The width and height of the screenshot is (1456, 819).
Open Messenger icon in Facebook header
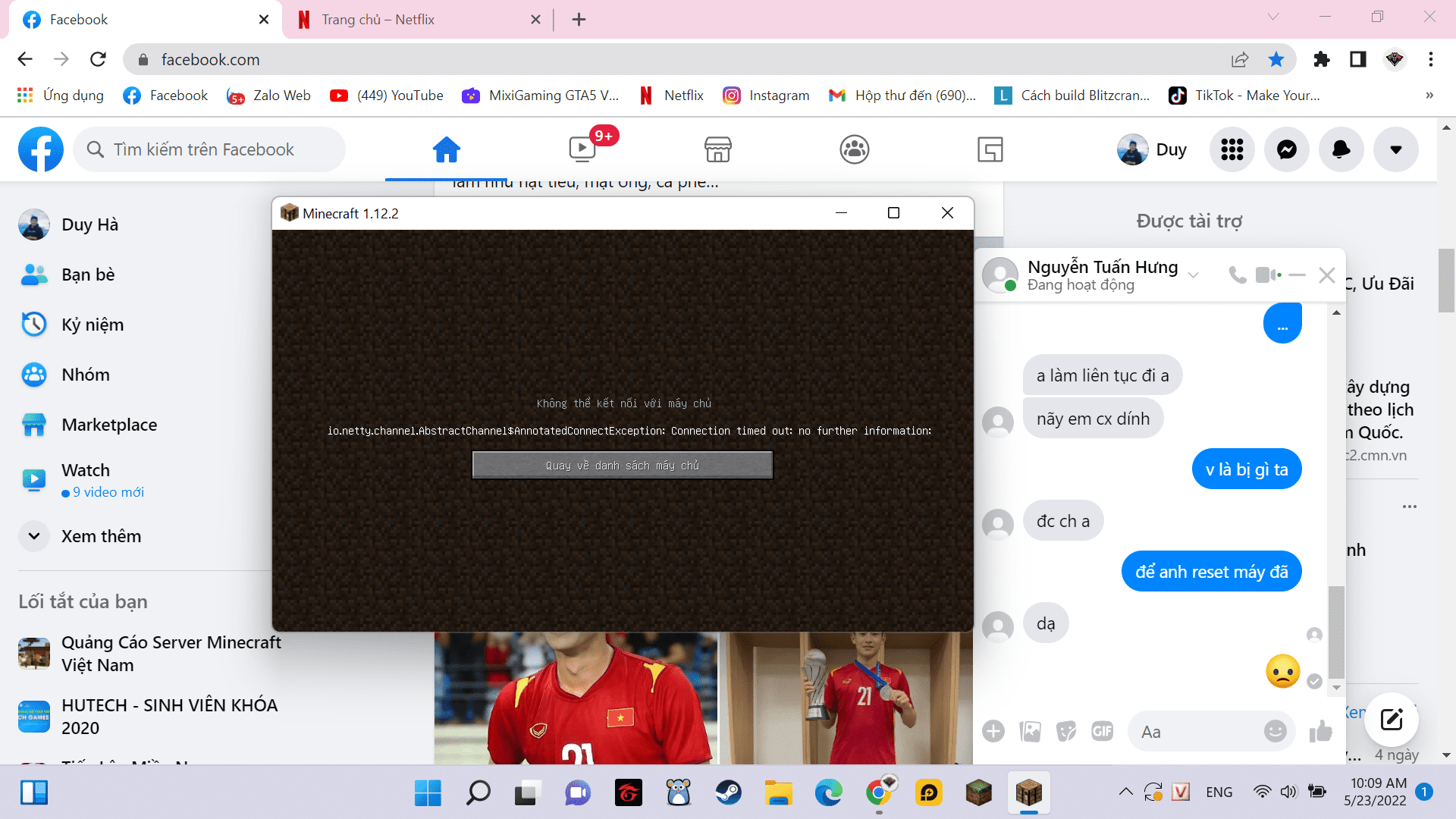point(1286,149)
